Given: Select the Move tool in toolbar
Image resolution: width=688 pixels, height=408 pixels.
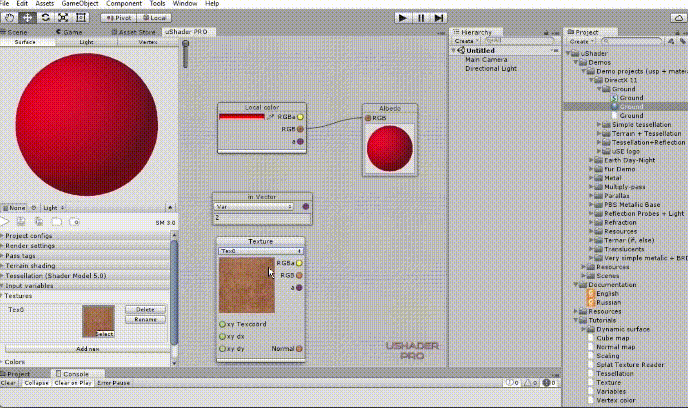Looking at the screenshot, I should tap(27, 18).
